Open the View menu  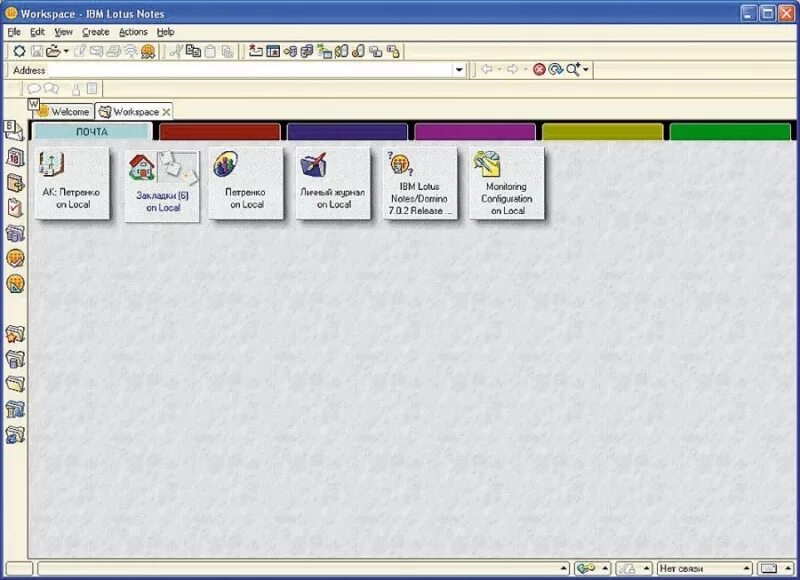[x=63, y=32]
